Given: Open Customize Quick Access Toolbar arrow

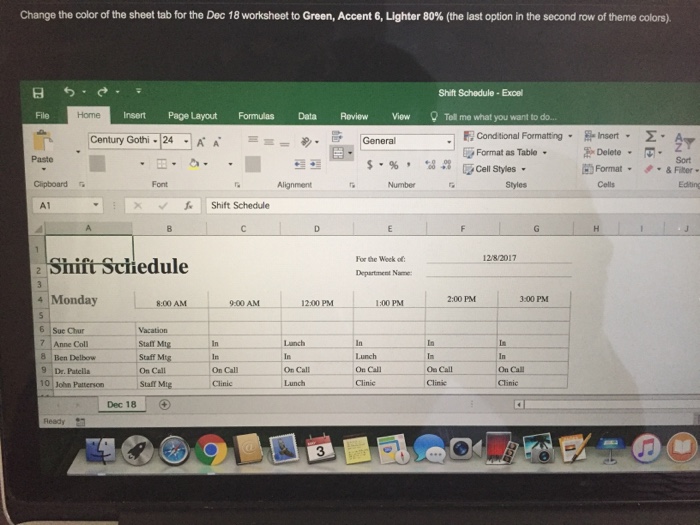Looking at the screenshot, I should point(138,91).
